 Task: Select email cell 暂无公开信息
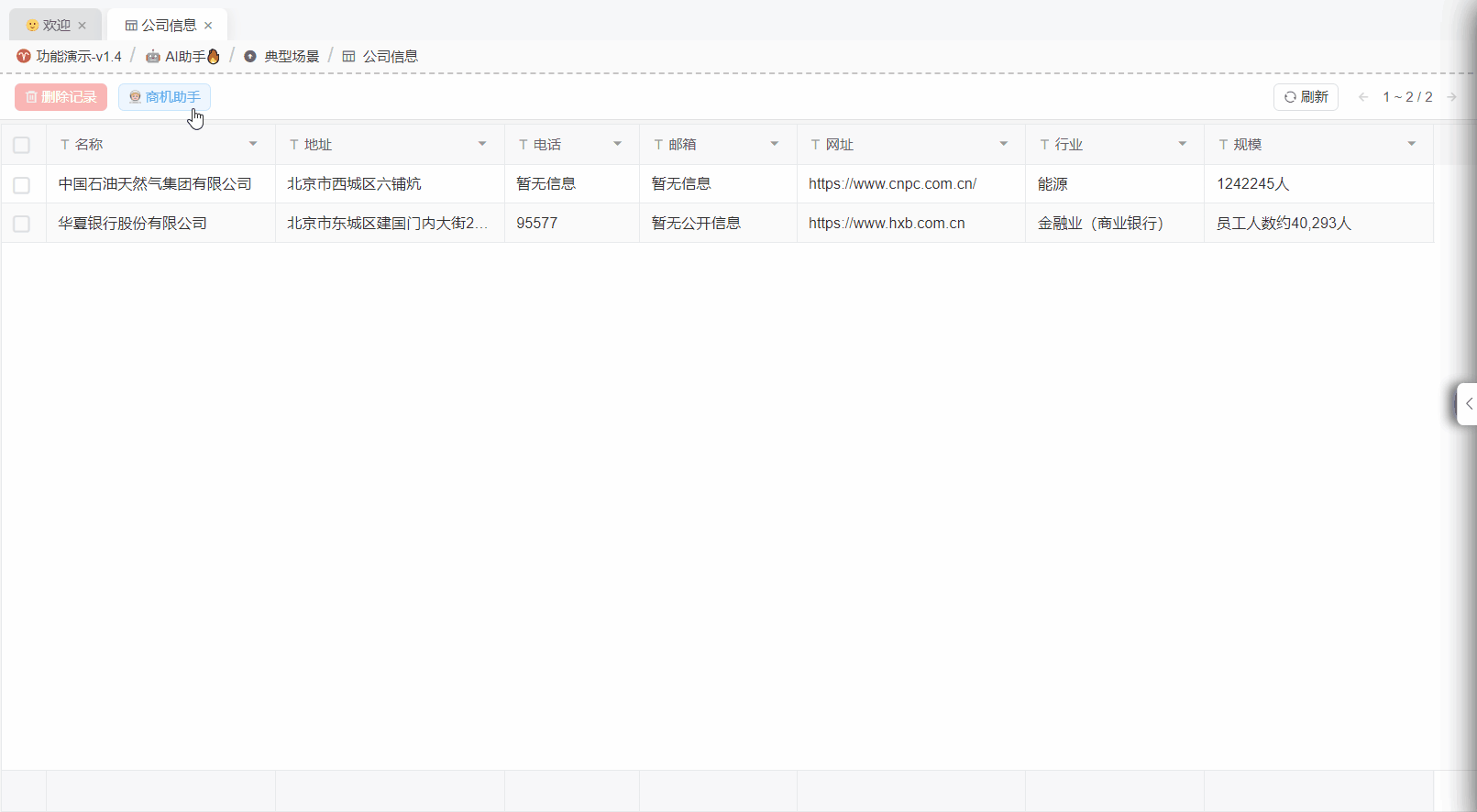719,224
